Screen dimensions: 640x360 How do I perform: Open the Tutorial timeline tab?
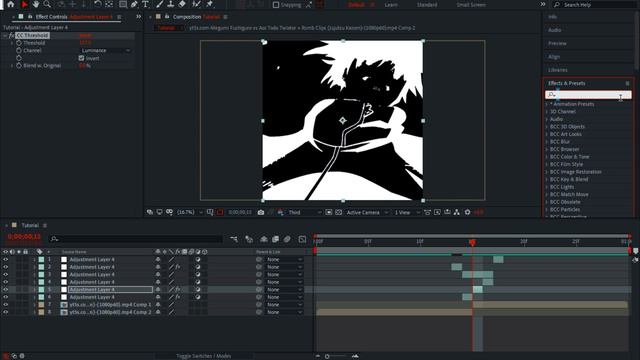(30, 225)
